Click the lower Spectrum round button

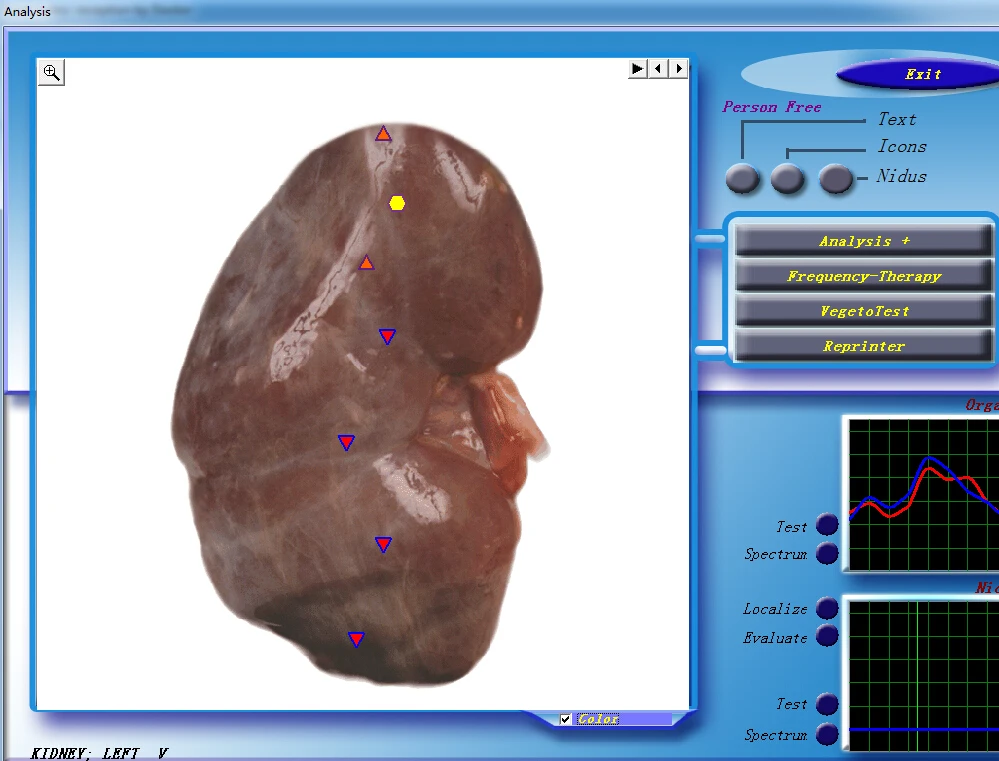827,734
